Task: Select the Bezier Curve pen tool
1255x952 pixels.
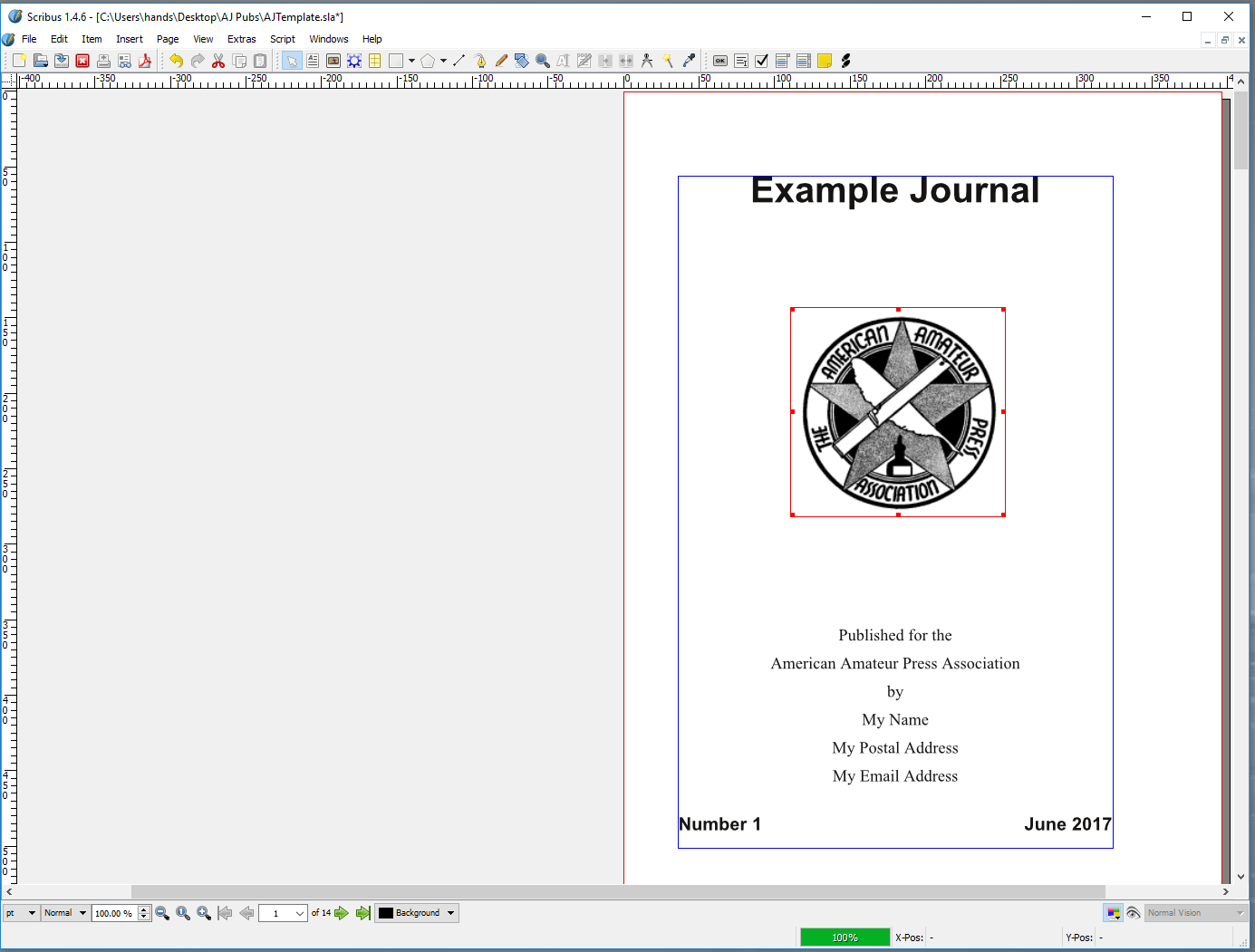Action: (x=480, y=61)
